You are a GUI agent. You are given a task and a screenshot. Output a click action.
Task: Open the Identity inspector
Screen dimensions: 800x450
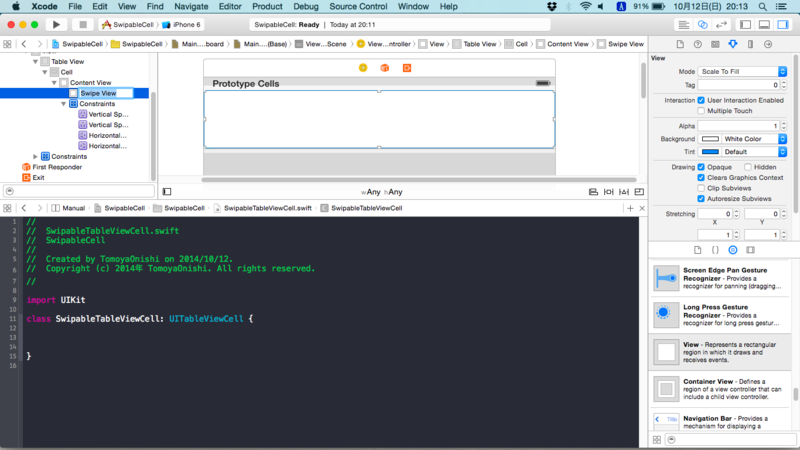[715, 44]
